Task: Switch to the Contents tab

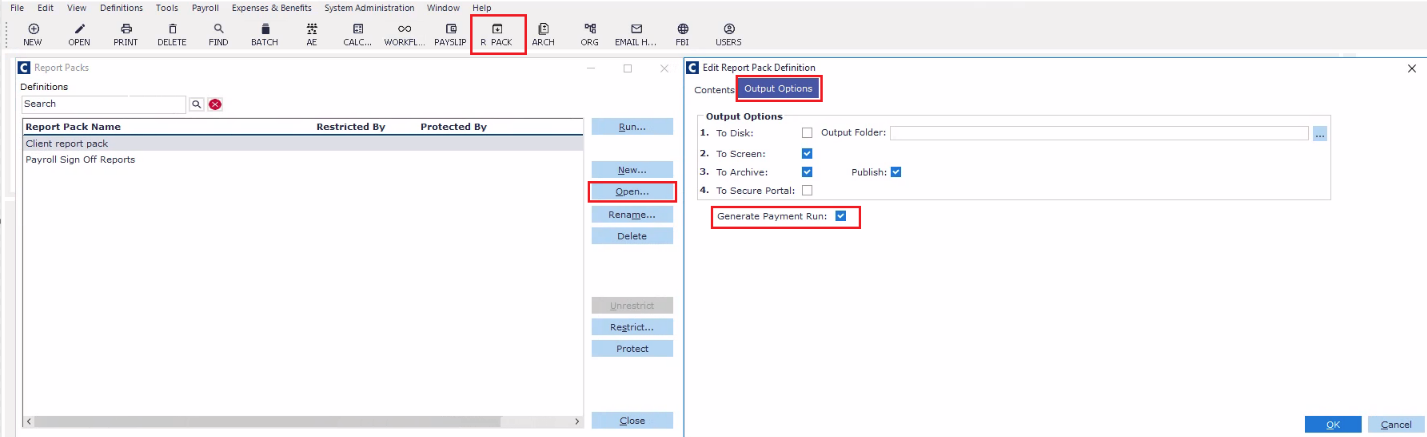Action: [714, 90]
